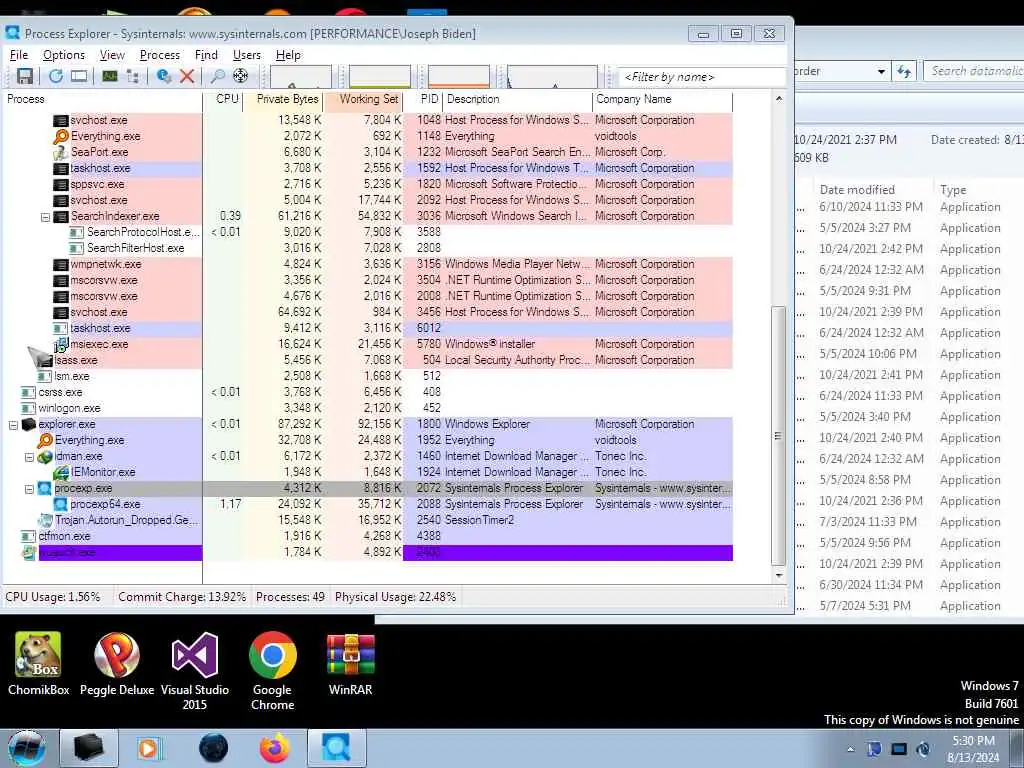Click the process list scroll up arrow
The image size is (1024, 768).
778,99
